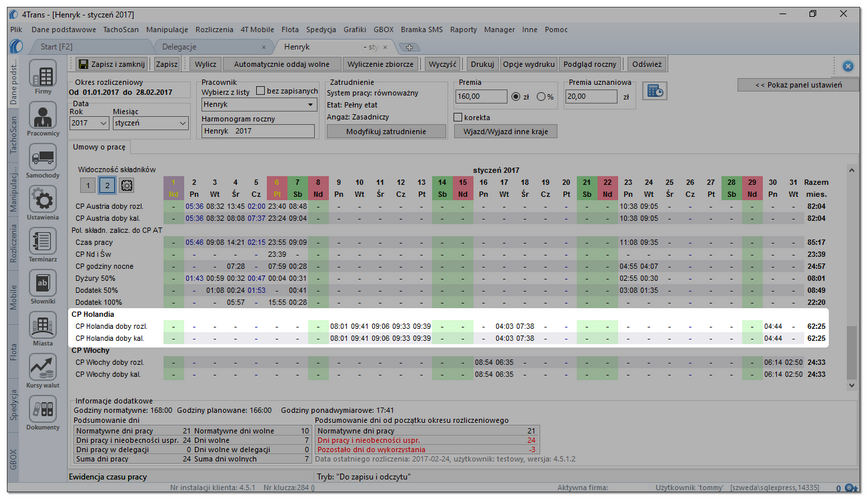The width and height of the screenshot is (867, 499).
Task: Click the 'Dyżury 50%' row label
Action: [x=95, y=278]
